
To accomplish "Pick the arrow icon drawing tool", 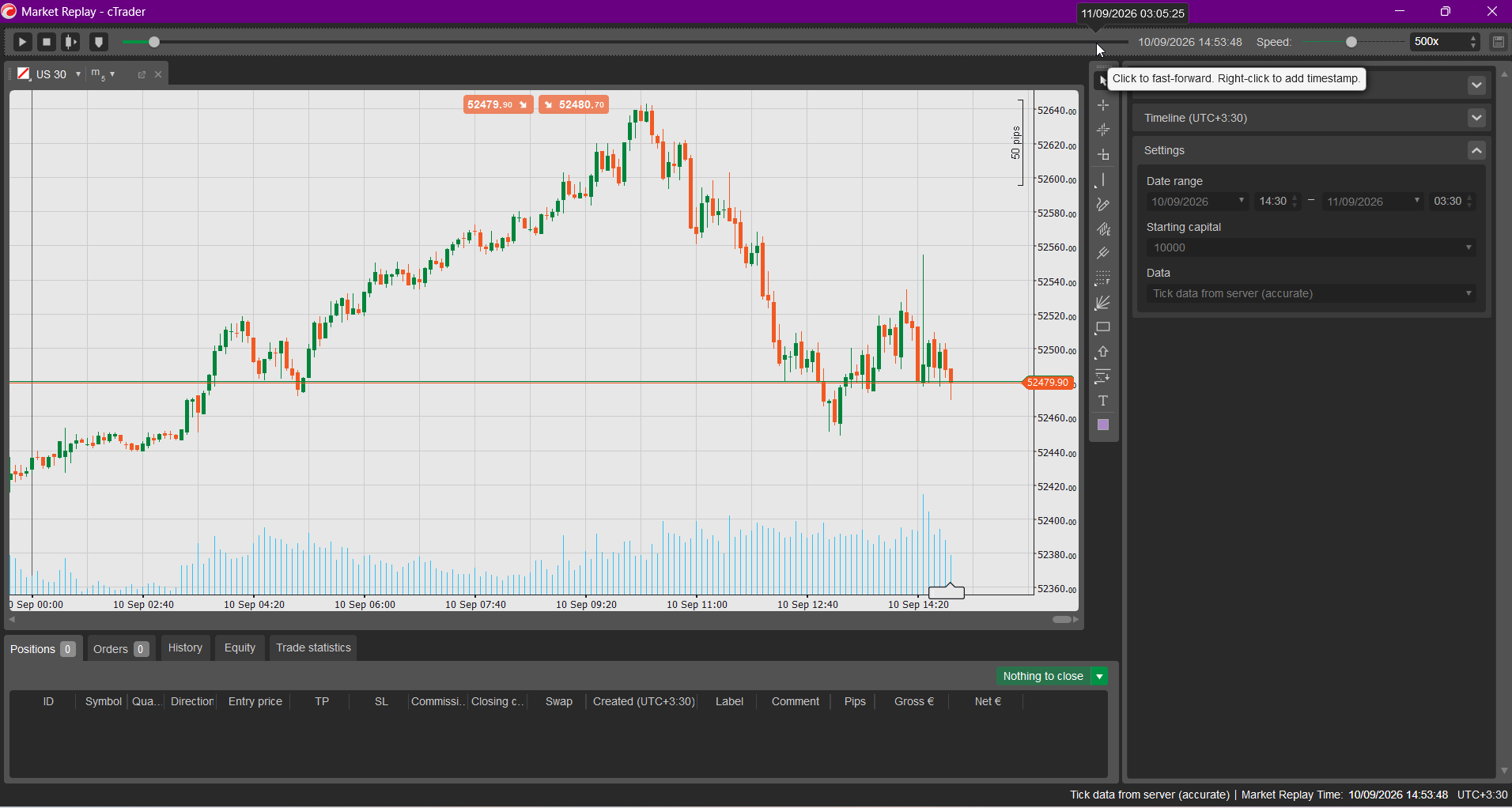I will click(1103, 352).
